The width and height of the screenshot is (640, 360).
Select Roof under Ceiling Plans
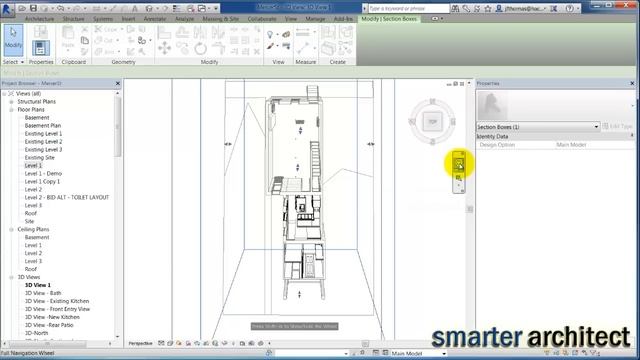pos(31,269)
